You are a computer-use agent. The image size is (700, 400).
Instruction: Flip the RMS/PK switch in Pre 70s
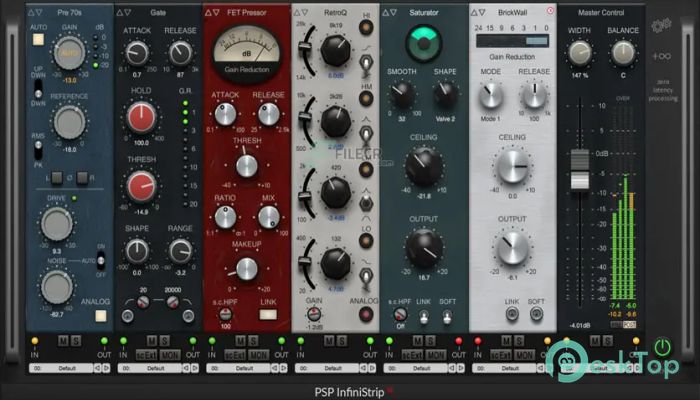[x=38, y=150]
